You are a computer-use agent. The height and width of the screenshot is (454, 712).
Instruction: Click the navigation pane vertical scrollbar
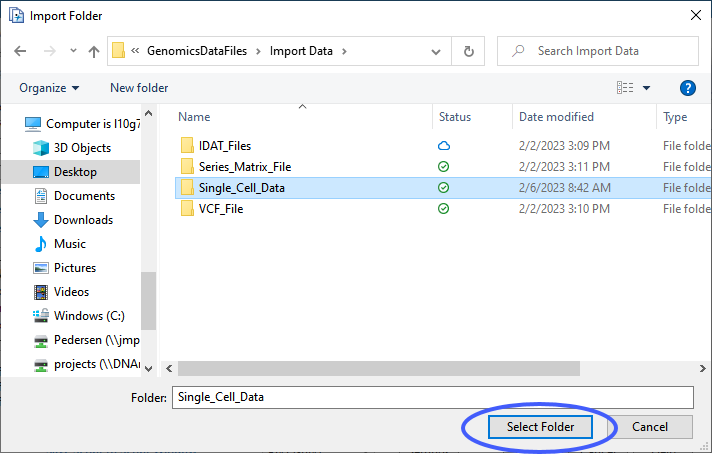pos(148,300)
